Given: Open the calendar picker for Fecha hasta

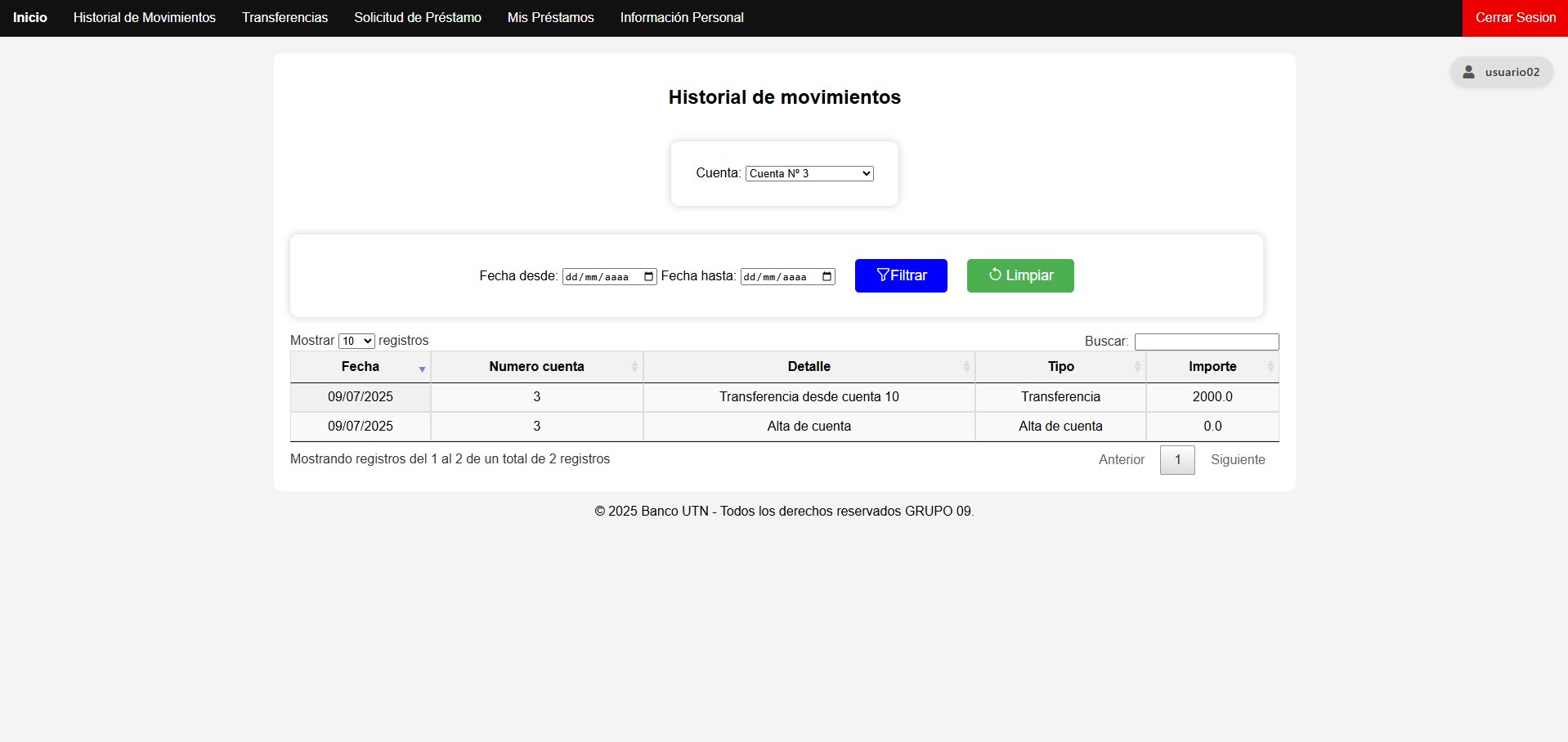Looking at the screenshot, I should [827, 276].
